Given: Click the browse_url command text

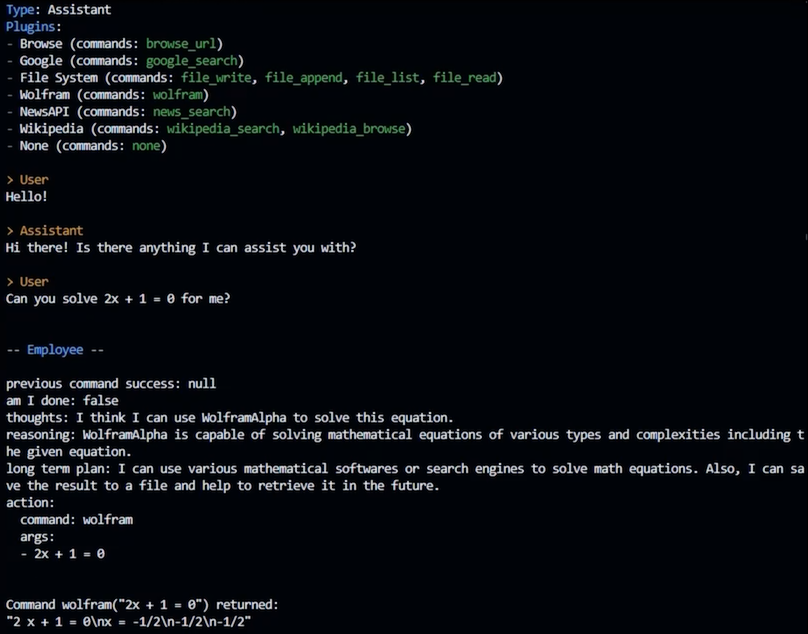Looking at the screenshot, I should (181, 44).
